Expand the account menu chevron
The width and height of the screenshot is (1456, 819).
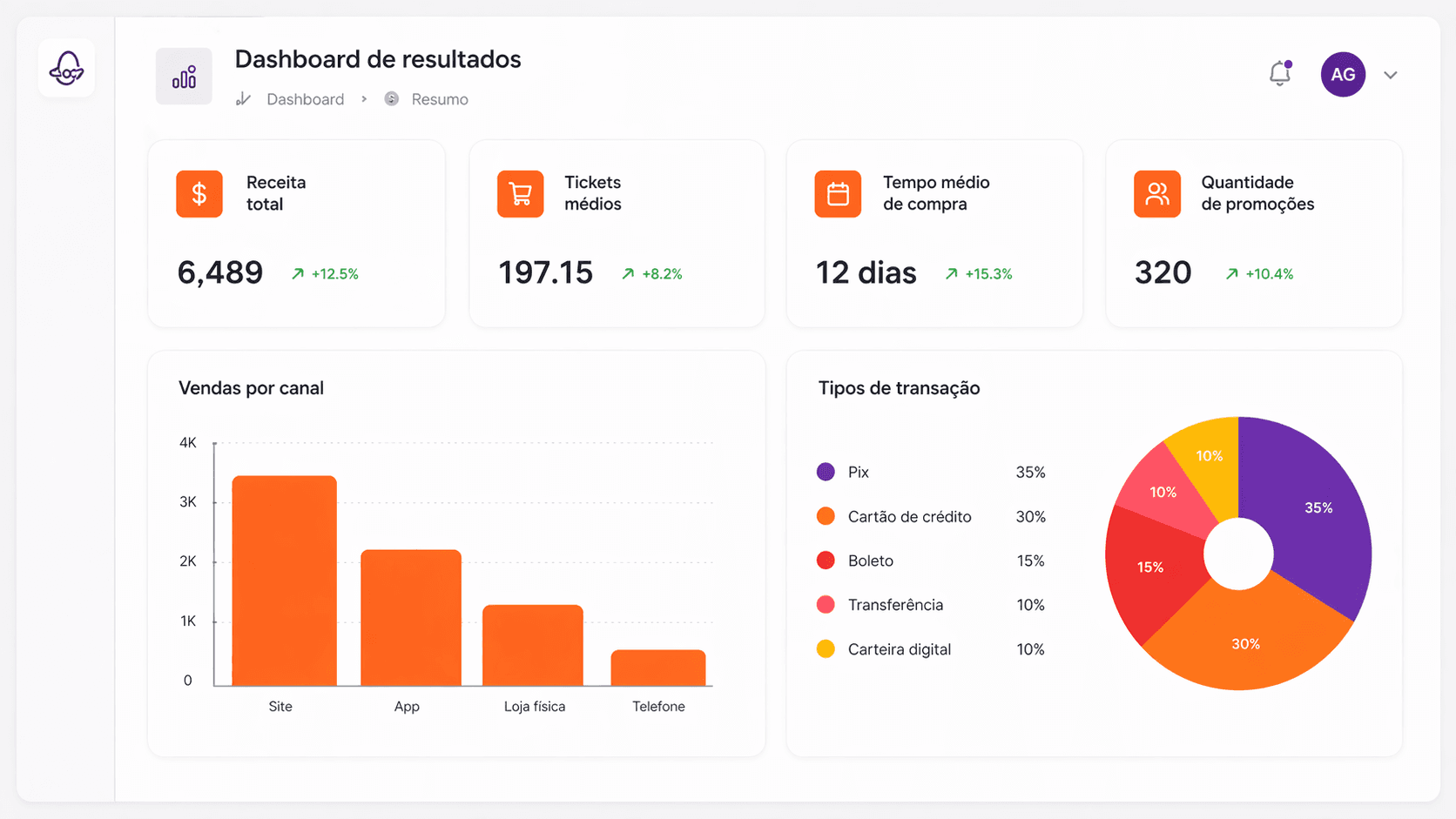click(x=1391, y=75)
